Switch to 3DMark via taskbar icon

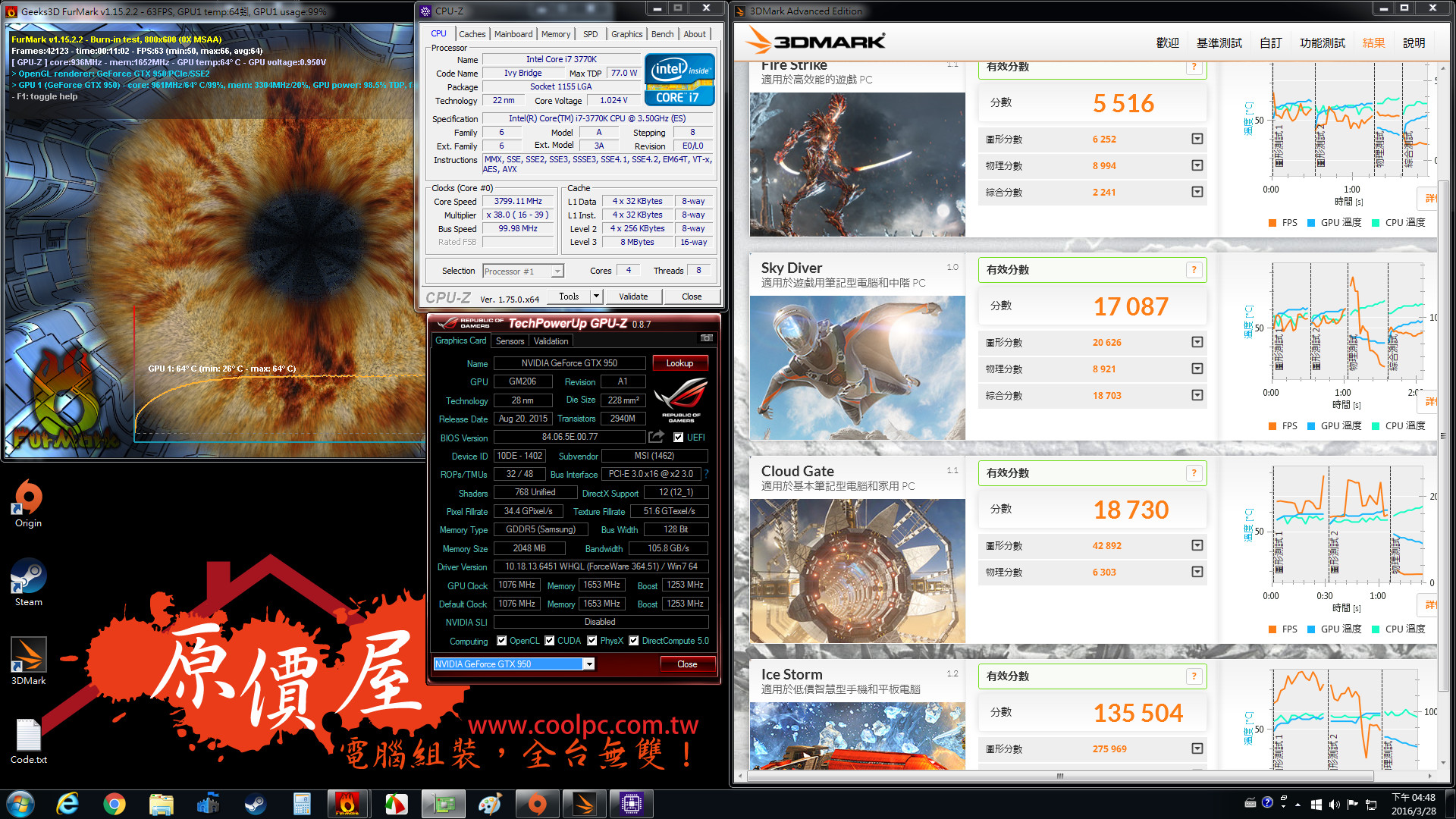pos(584,804)
